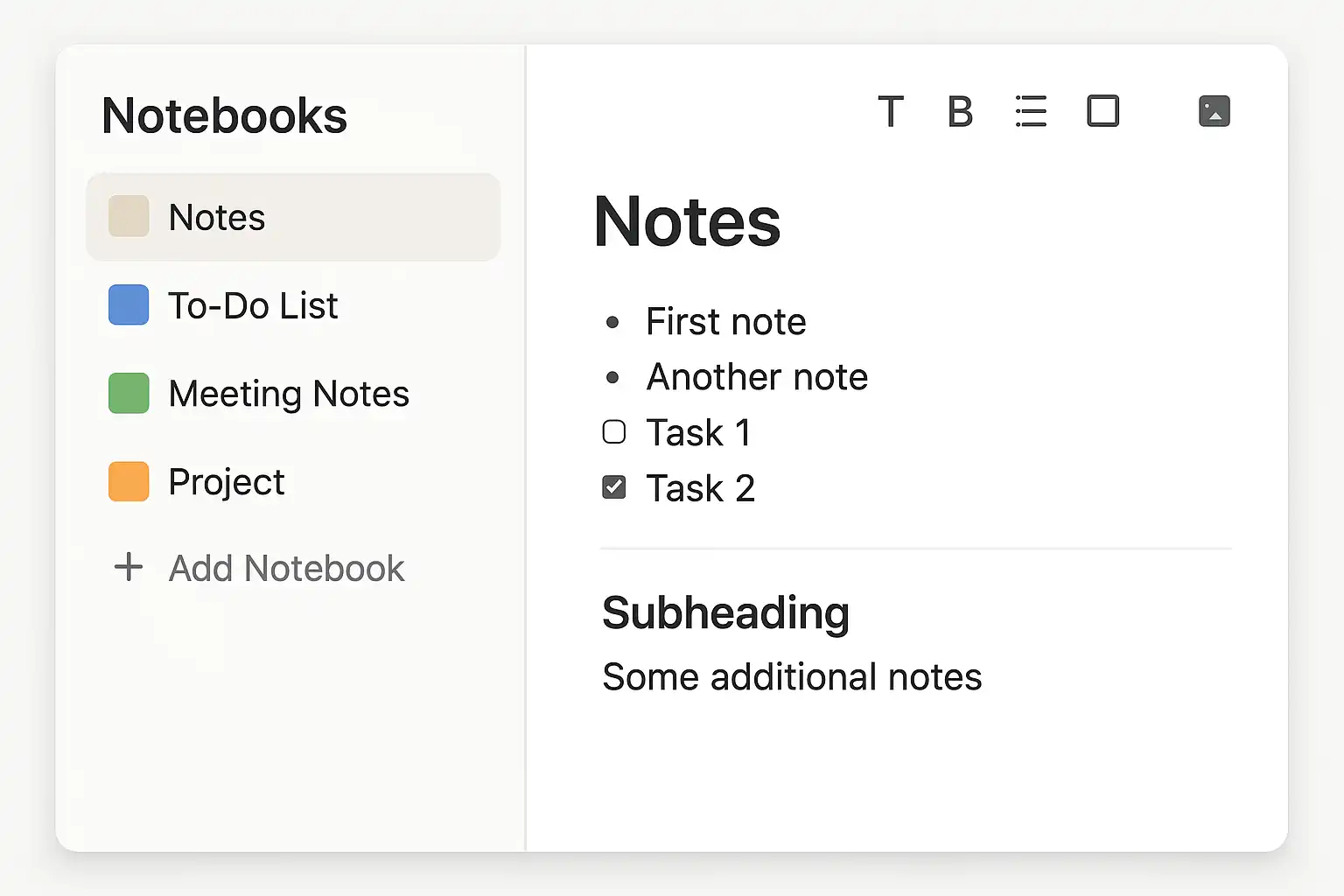Click the checkbox square toolbar icon

click(1102, 112)
